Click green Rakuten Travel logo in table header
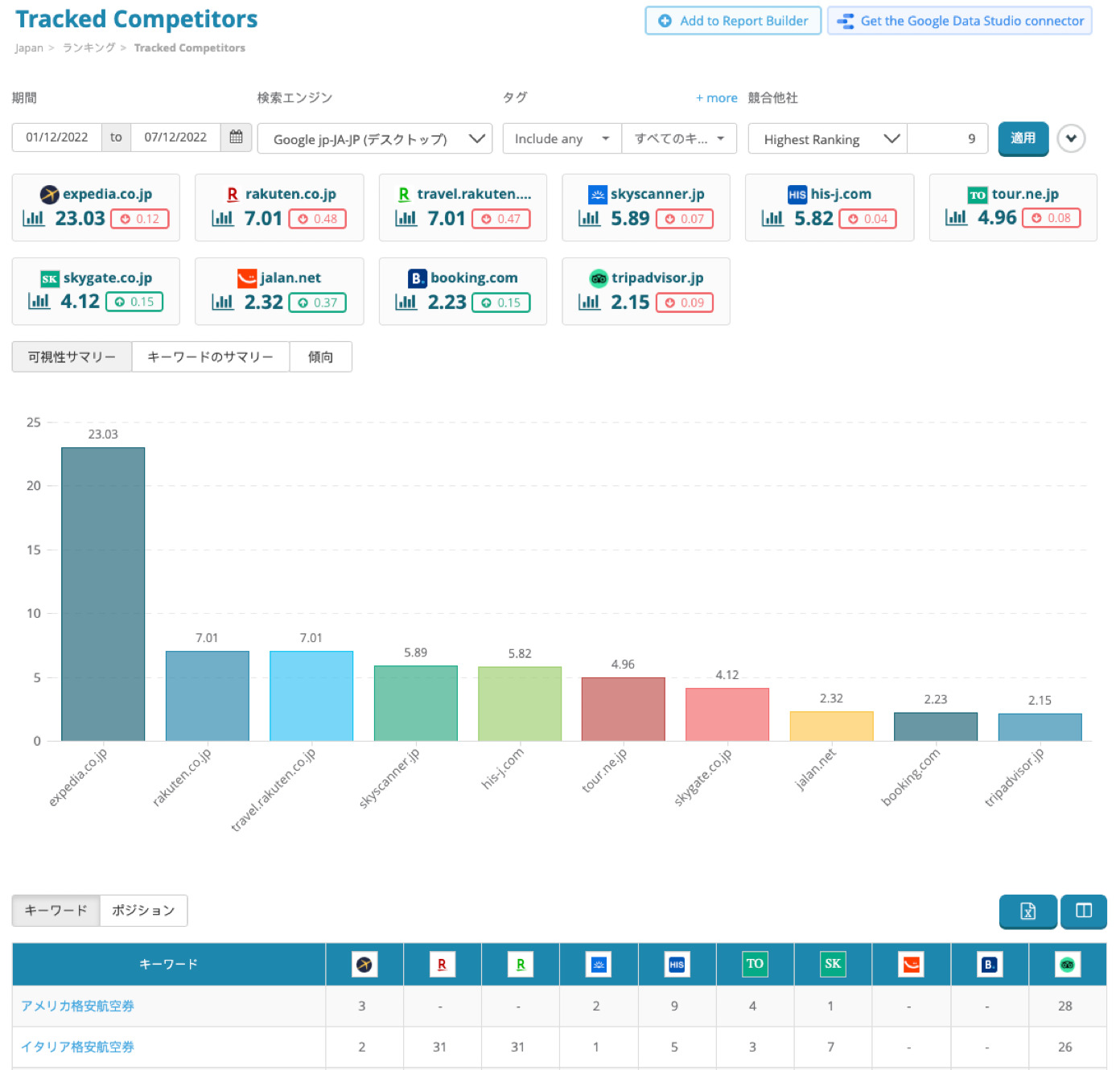Image resolution: width=1120 pixels, height=1070 pixels. (x=521, y=964)
